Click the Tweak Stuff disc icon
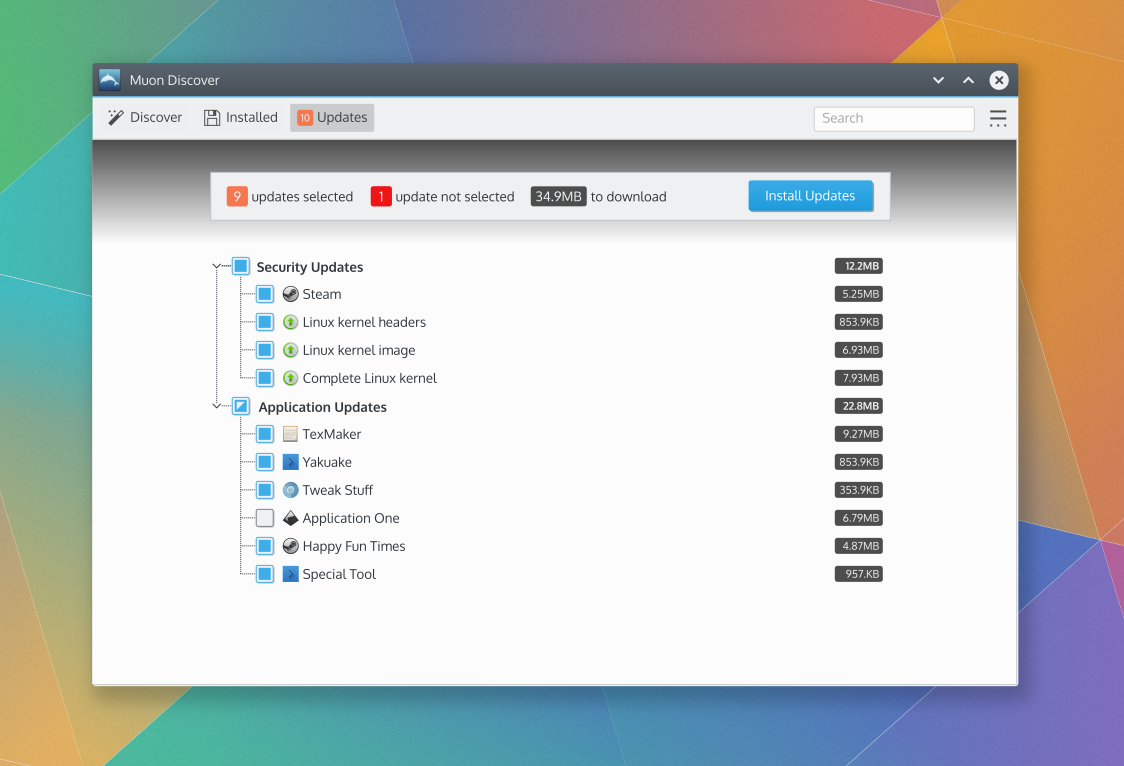Viewport: 1124px width, 766px height. point(290,490)
